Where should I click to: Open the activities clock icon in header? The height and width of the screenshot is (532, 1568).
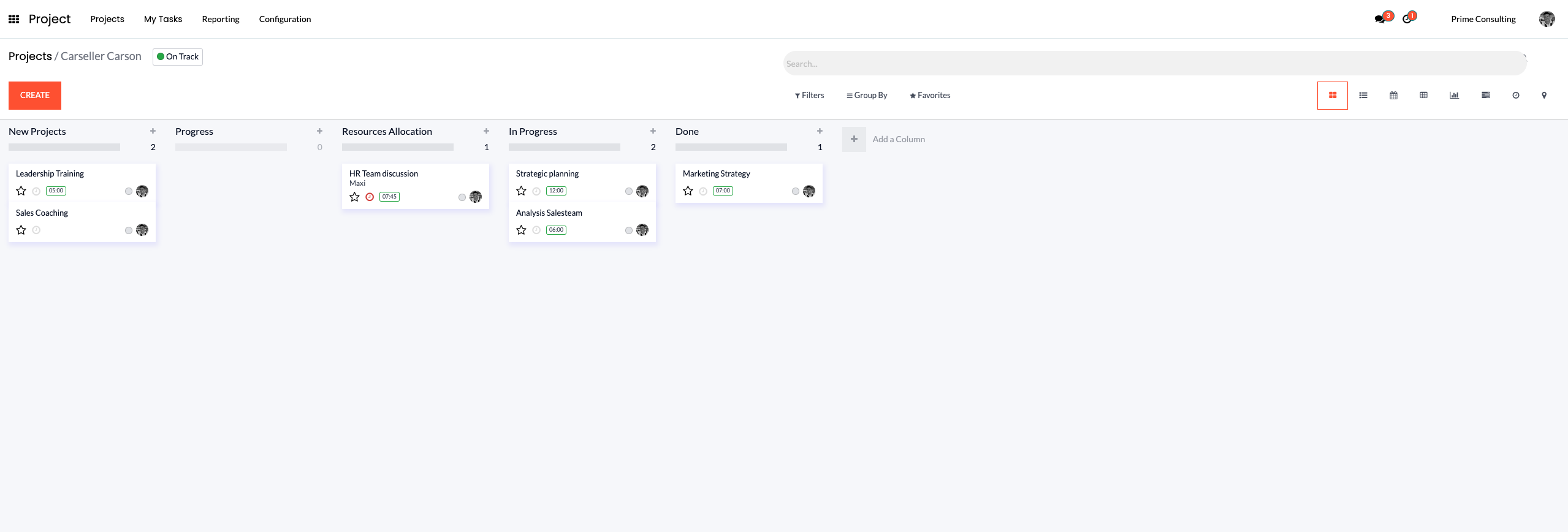(1407, 19)
